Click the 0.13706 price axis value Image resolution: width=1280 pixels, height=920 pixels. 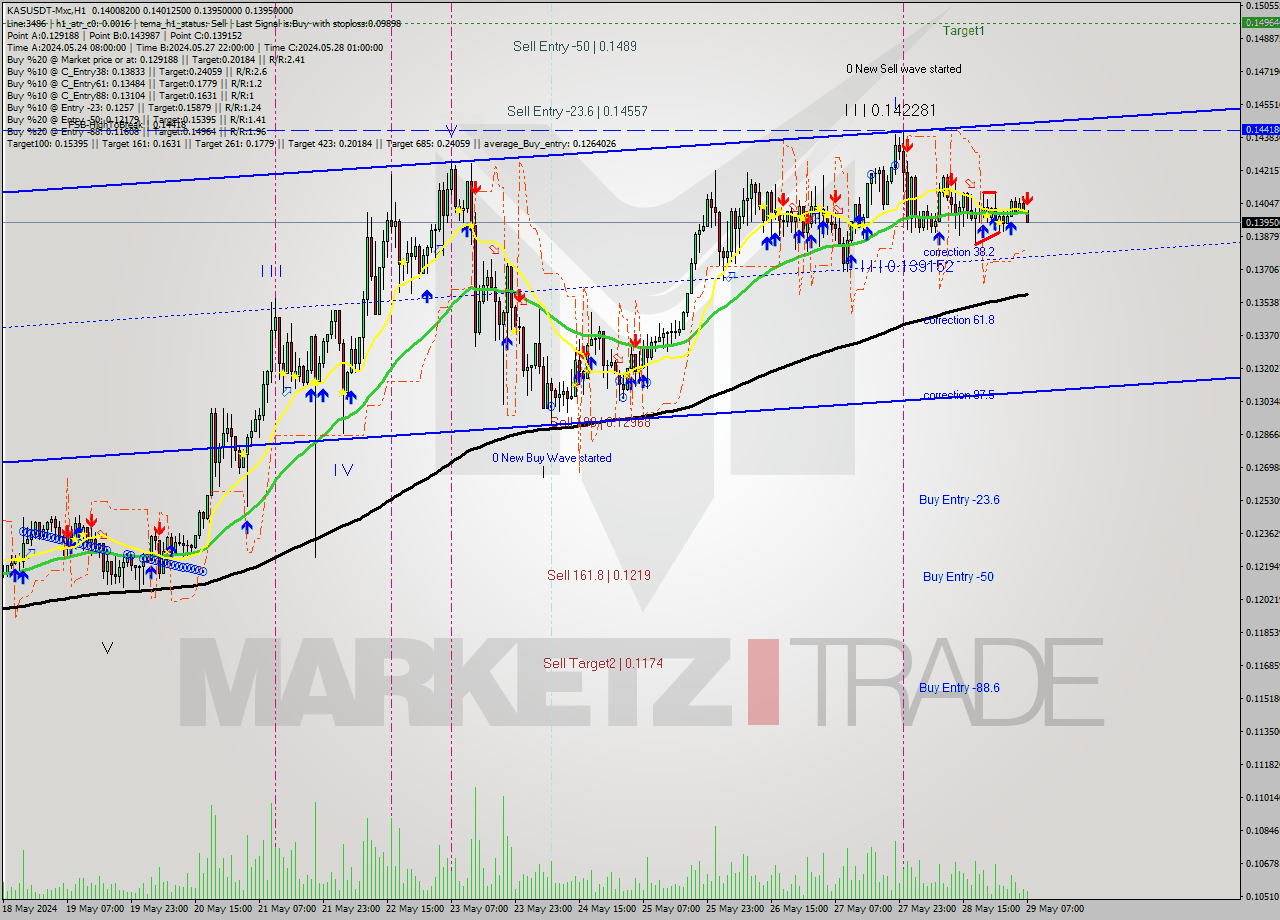[1262, 269]
